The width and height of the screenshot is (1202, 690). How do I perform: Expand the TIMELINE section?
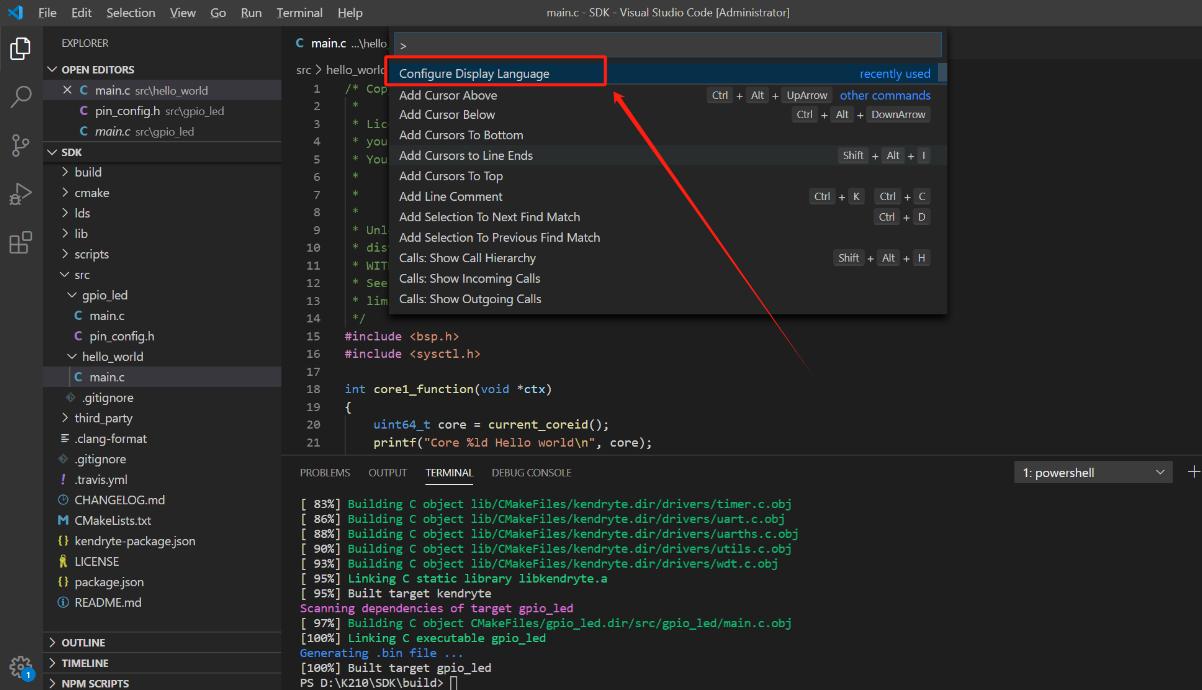pyautogui.click(x=163, y=663)
